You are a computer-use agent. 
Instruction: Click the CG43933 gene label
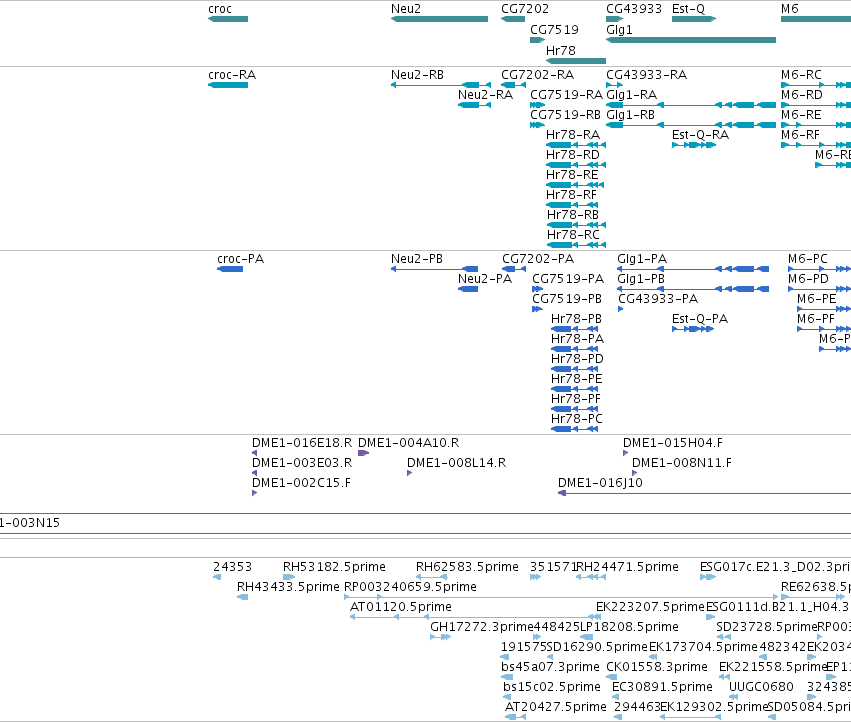tap(634, 9)
